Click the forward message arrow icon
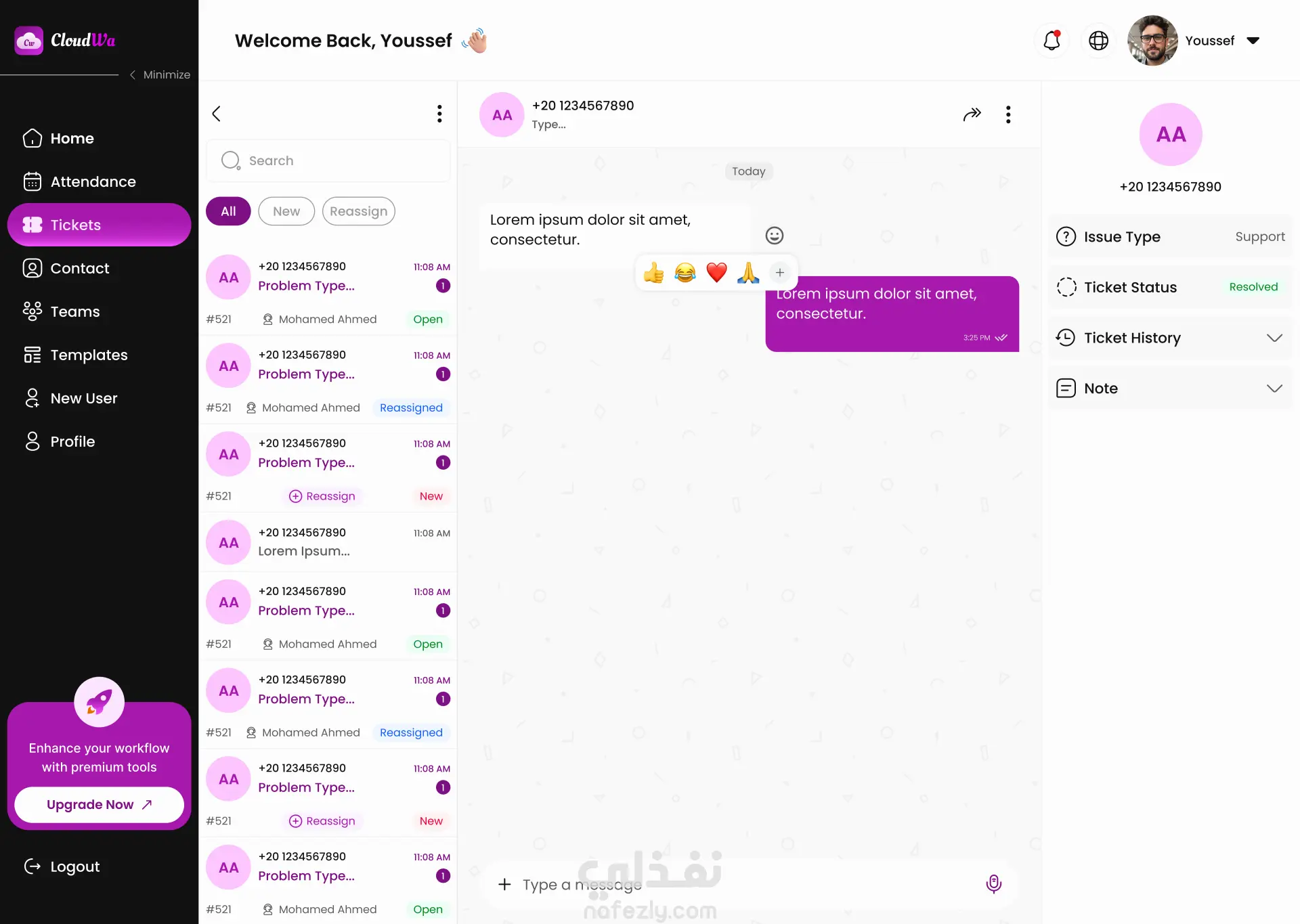 click(972, 114)
